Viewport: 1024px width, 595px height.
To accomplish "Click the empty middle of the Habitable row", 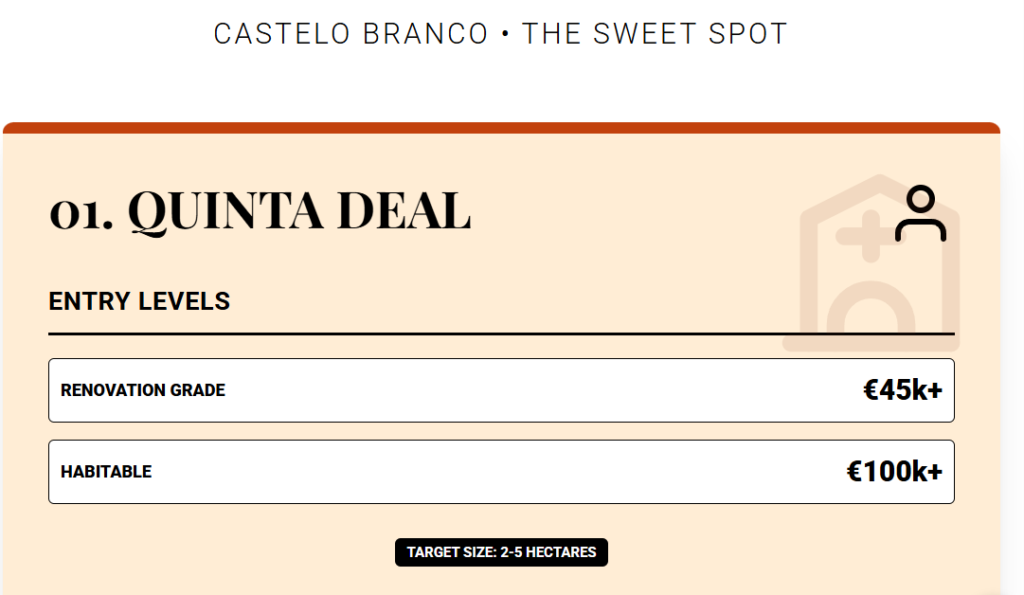I will point(500,472).
